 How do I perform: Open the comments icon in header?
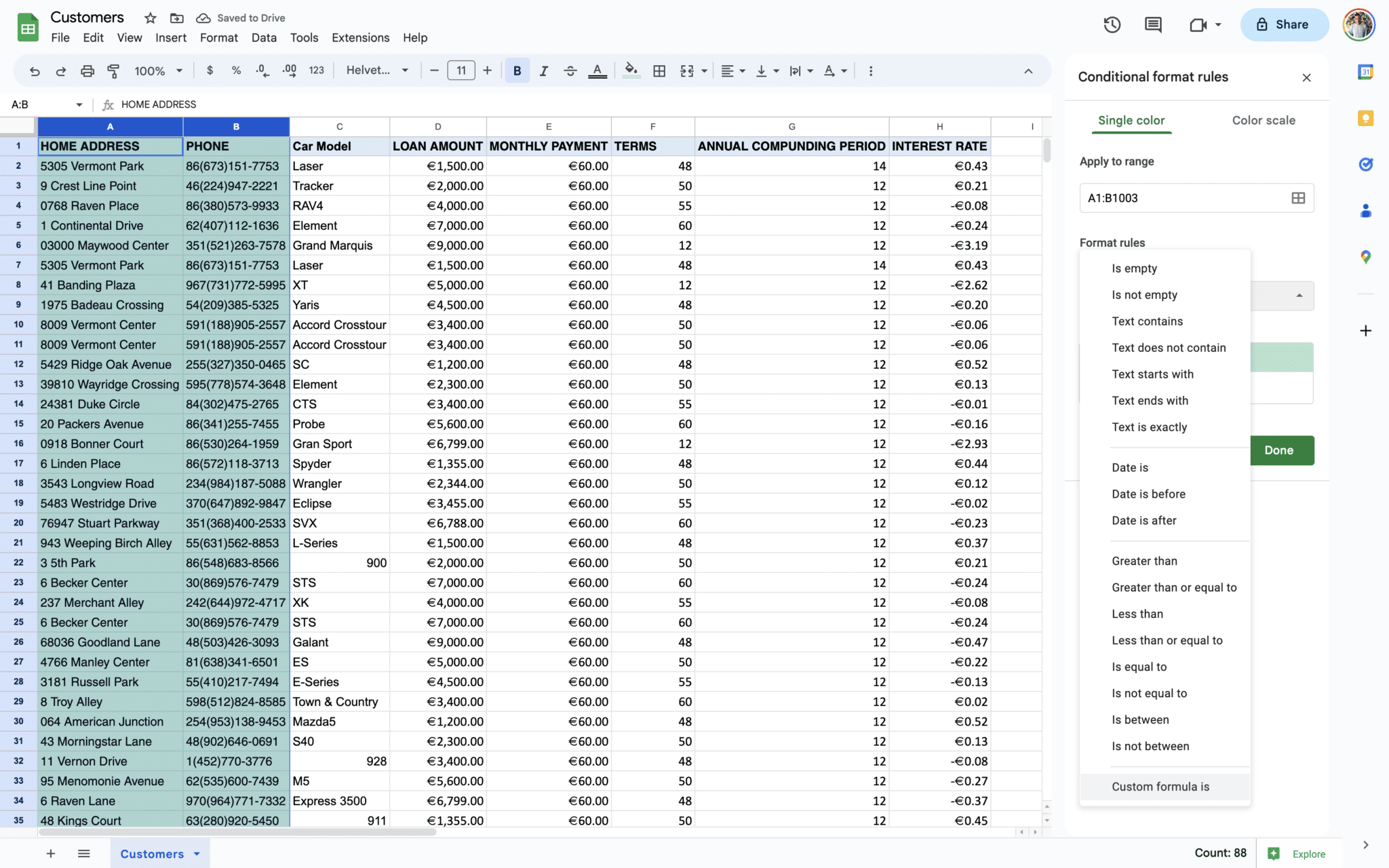[1153, 25]
